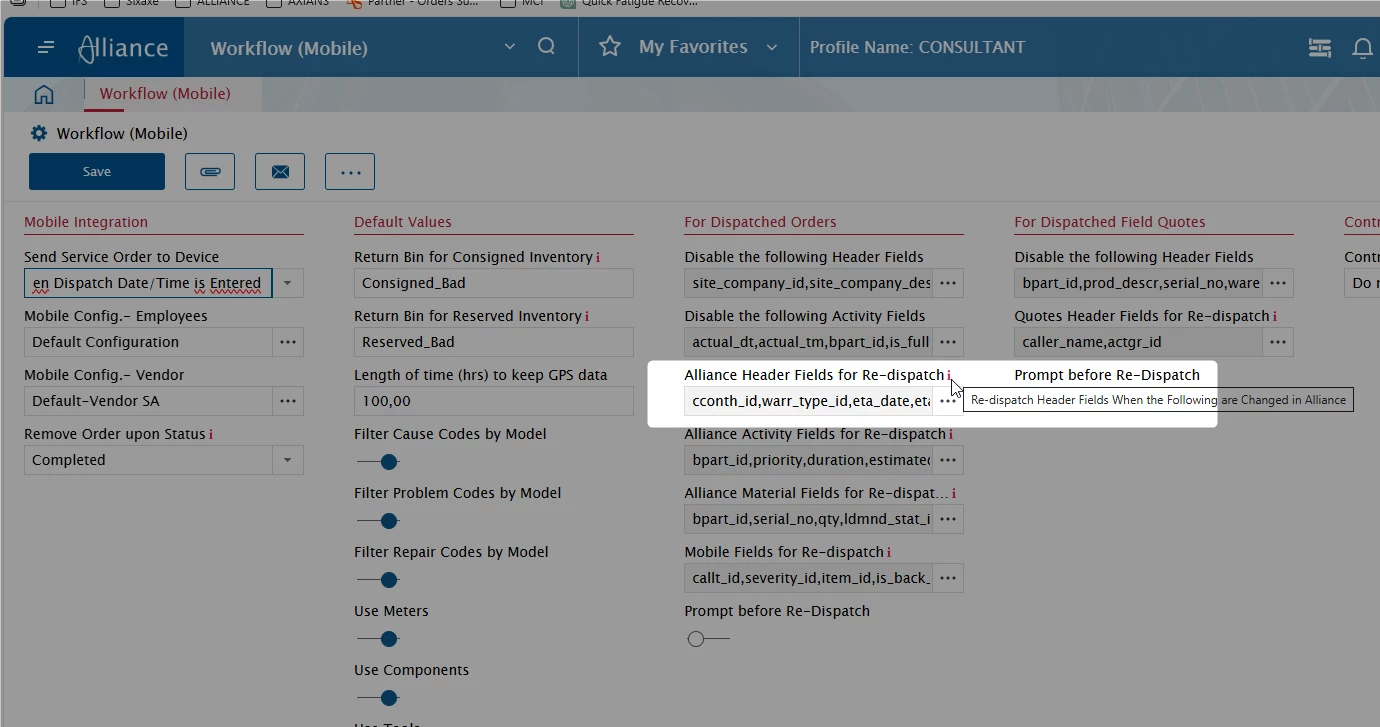Toggle the Use Components switch
1380x727 pixels.
click(x=378, y=698)
